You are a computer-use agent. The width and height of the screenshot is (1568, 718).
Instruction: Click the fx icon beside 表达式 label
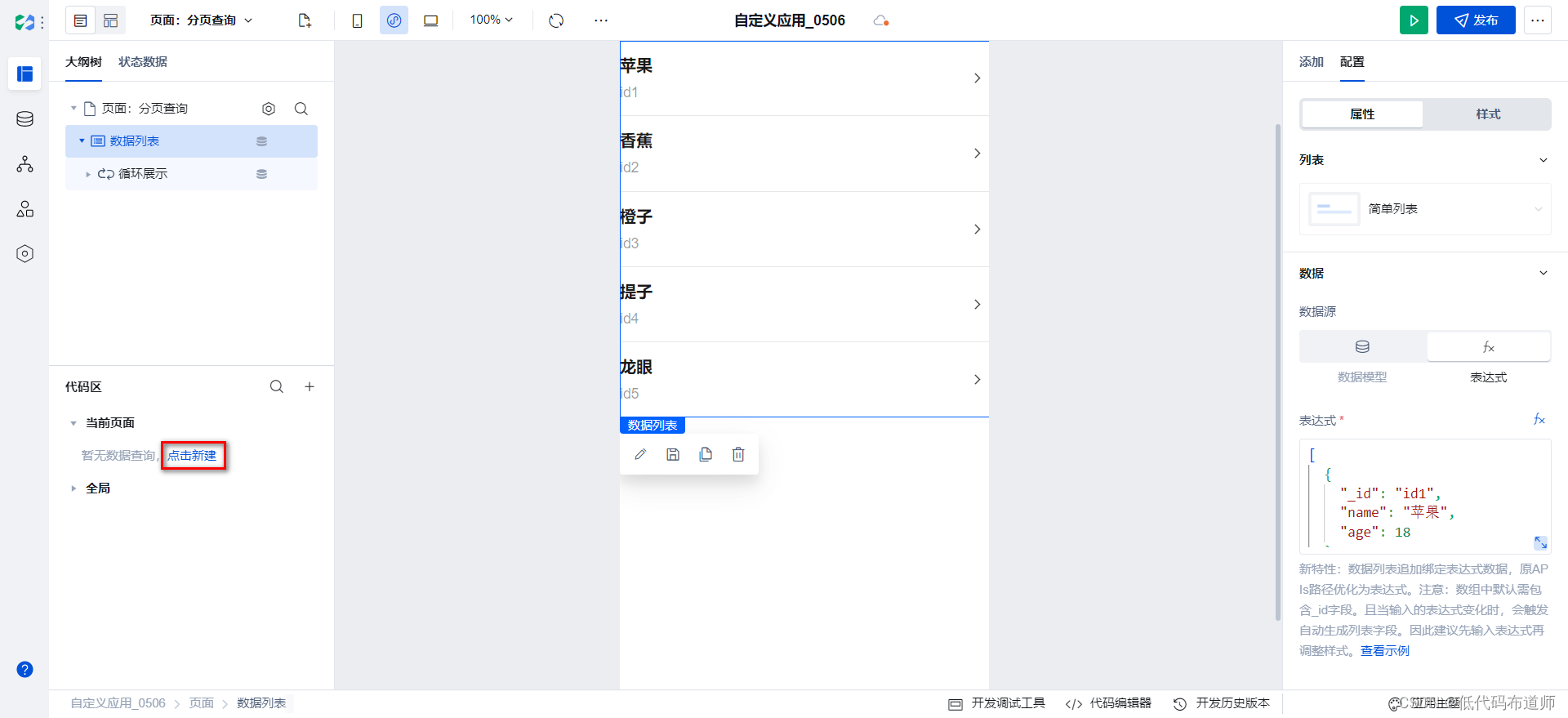[x=1539, y=420]
